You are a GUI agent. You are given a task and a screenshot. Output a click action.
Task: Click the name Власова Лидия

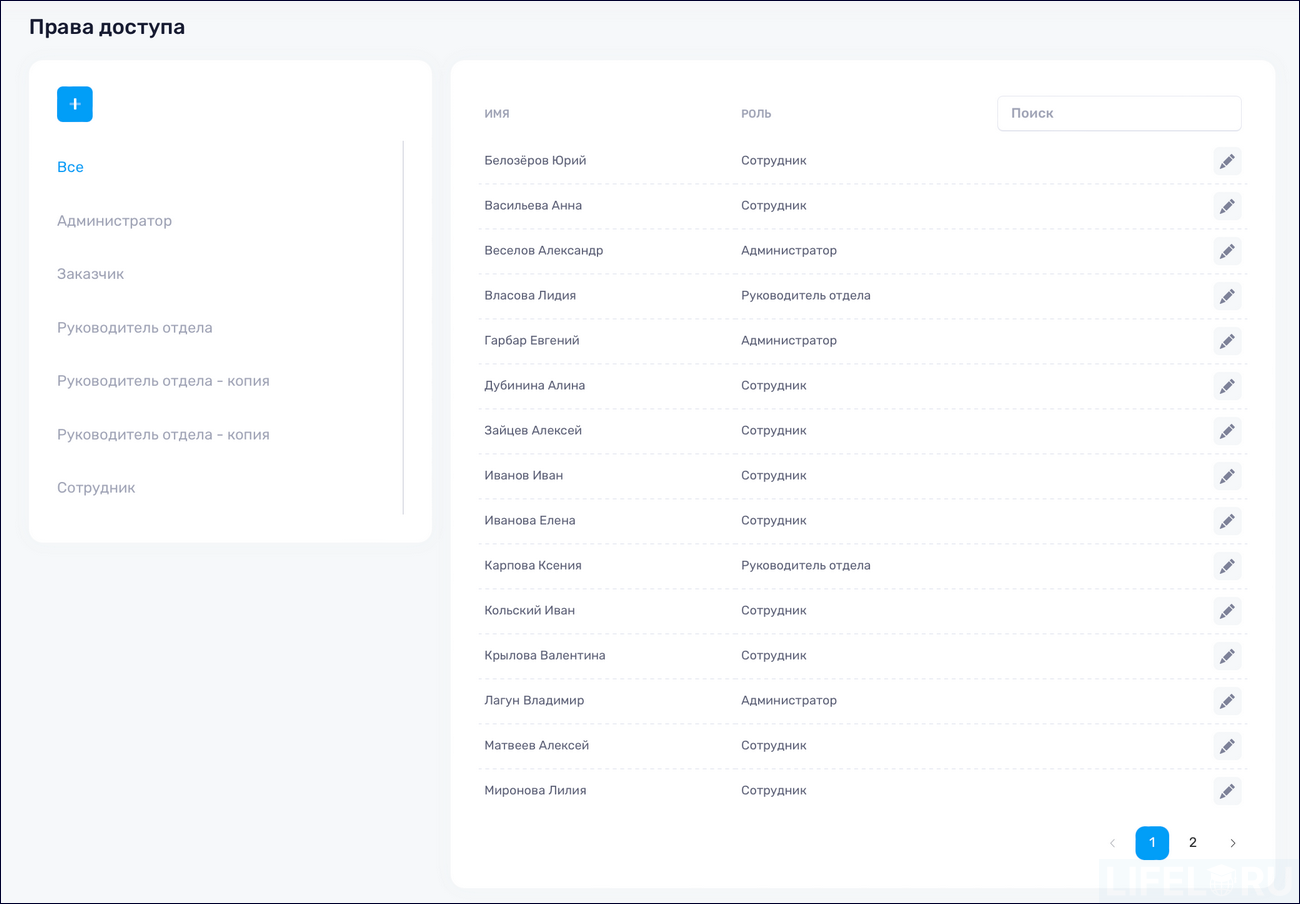point(530,295)
